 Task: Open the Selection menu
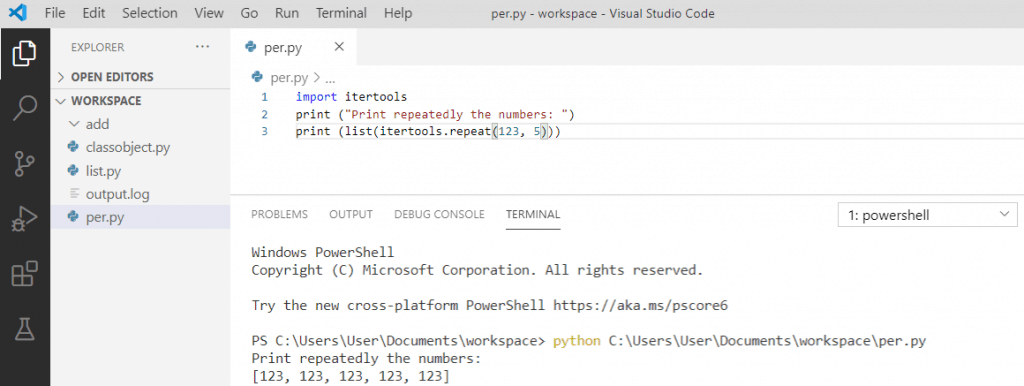(150, 13)
